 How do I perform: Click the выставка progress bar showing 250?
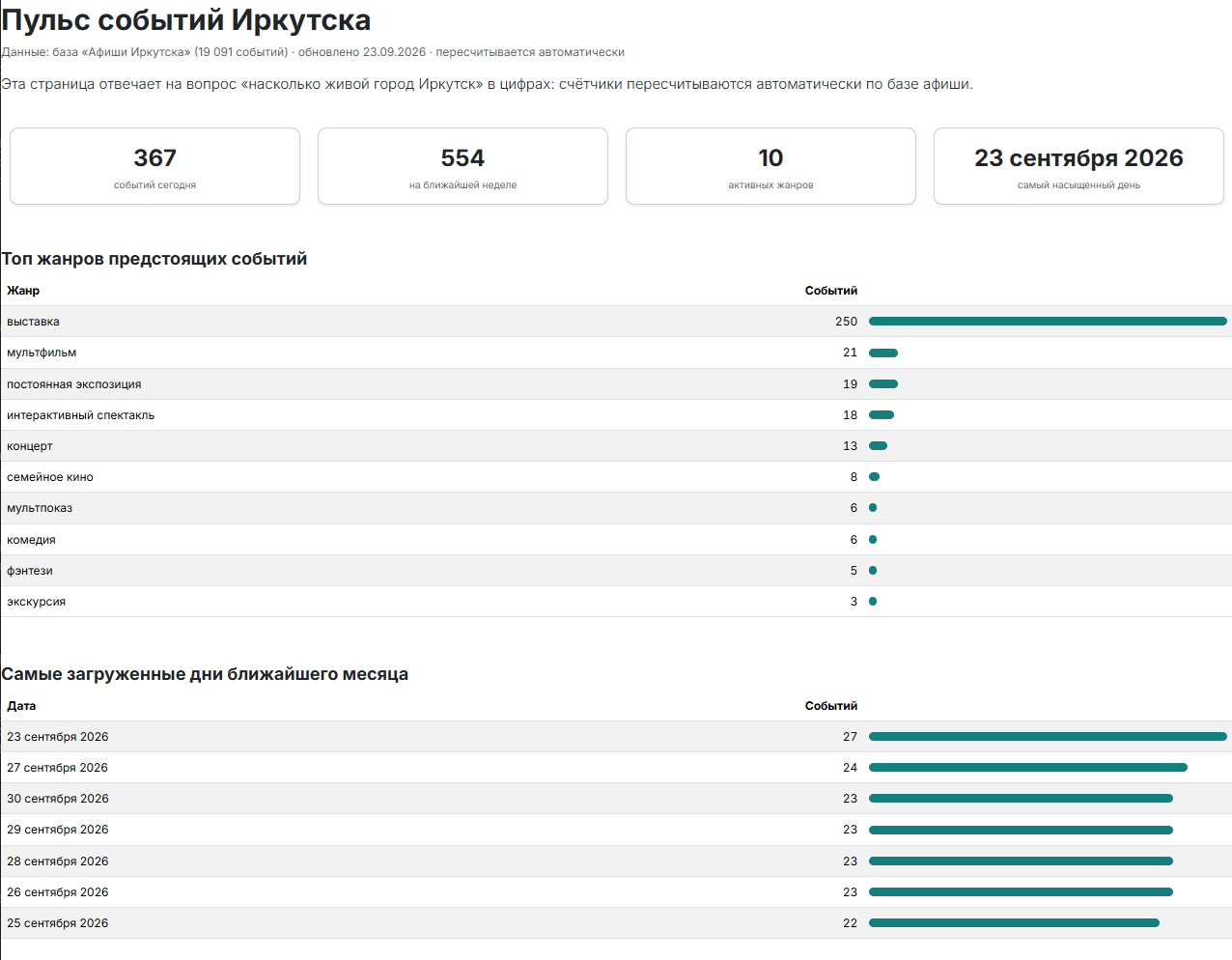pyautogui.click(x=1048, y=322)
